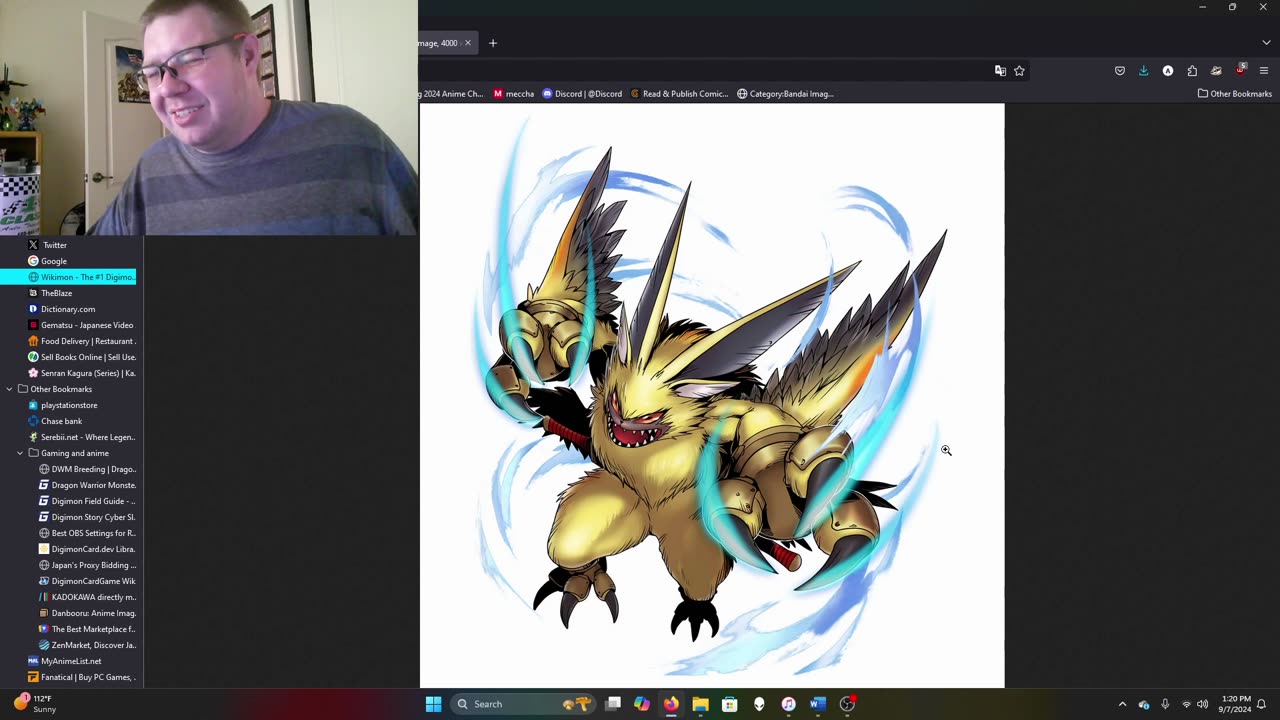Viewport: 1280px width, 720px height.
Task: Open Read & Publish Comic bookmark
Action: tap(679, 94)
